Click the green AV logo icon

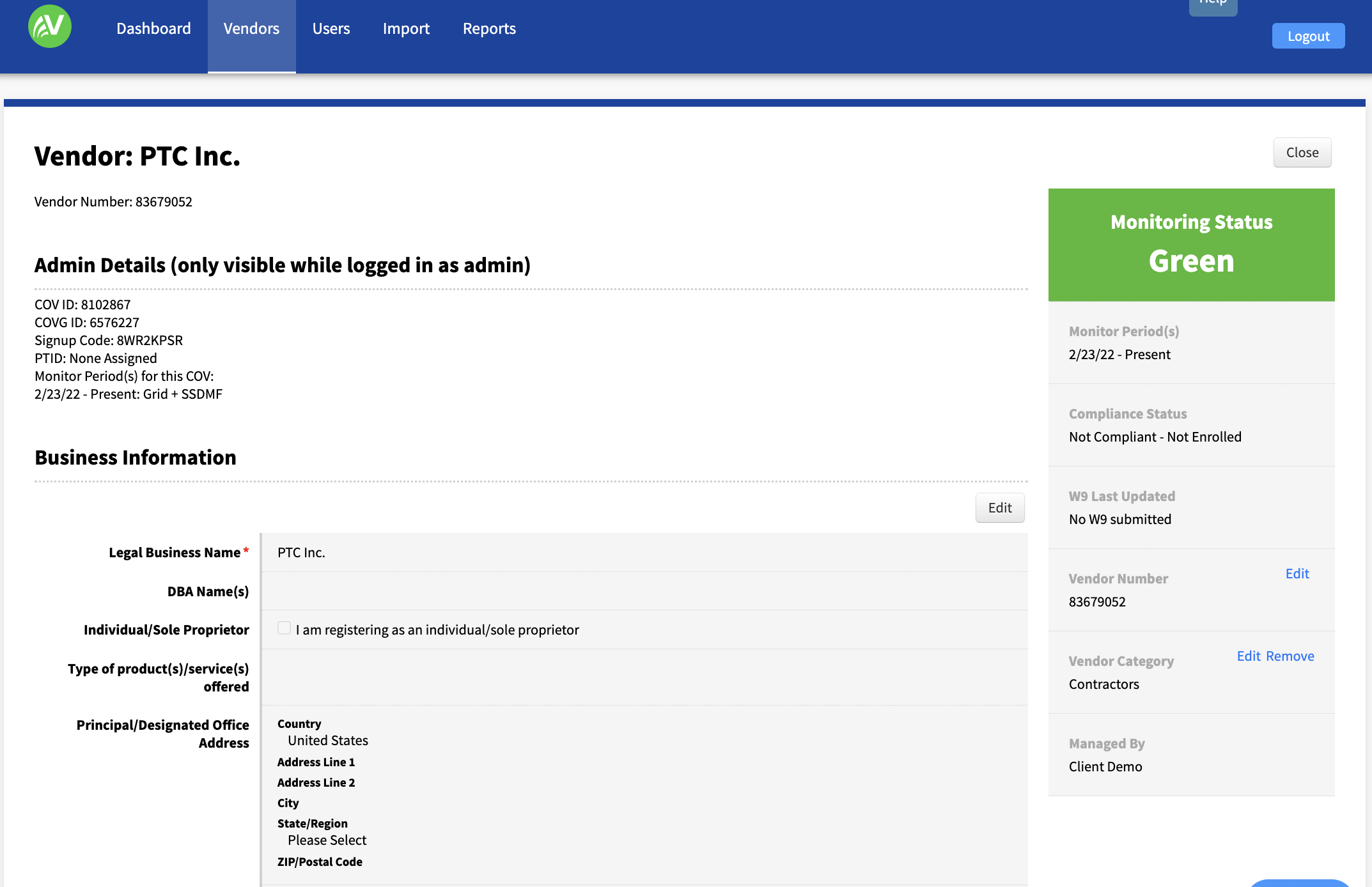(x=50, y=27)
